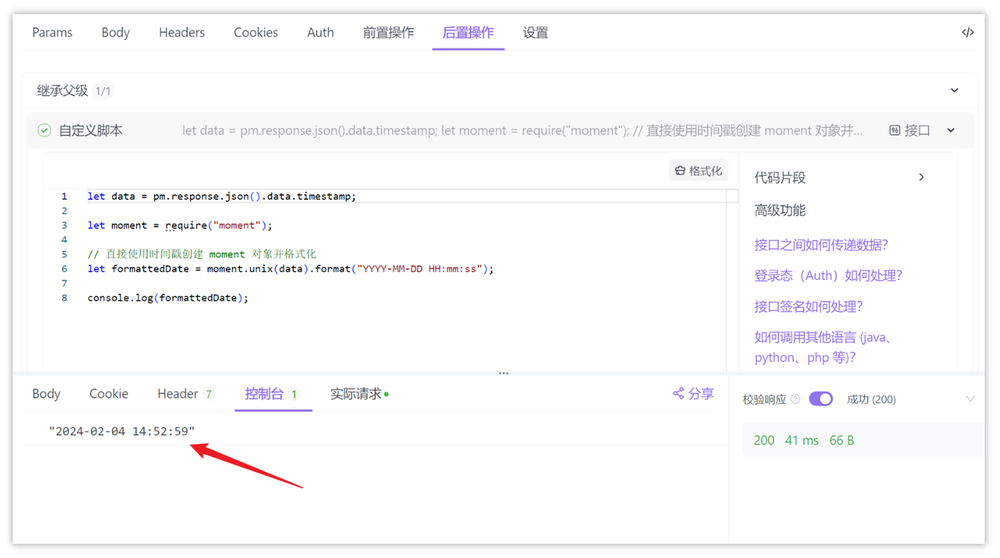Click the panel resize handle between editor and response
Image resolution: width=1000 pixels, height=558 pixels.
point(503,373)
